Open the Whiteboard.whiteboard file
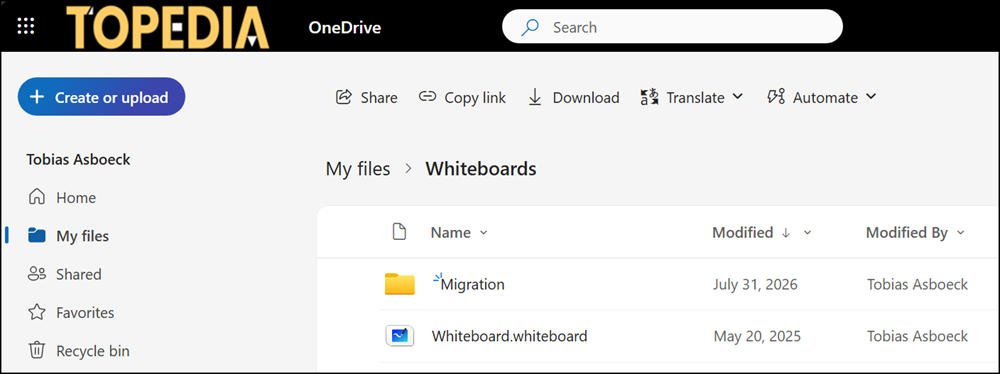The width and height of the screenshot is (1000, 374). pyautogui.click(x=510, y=335)
